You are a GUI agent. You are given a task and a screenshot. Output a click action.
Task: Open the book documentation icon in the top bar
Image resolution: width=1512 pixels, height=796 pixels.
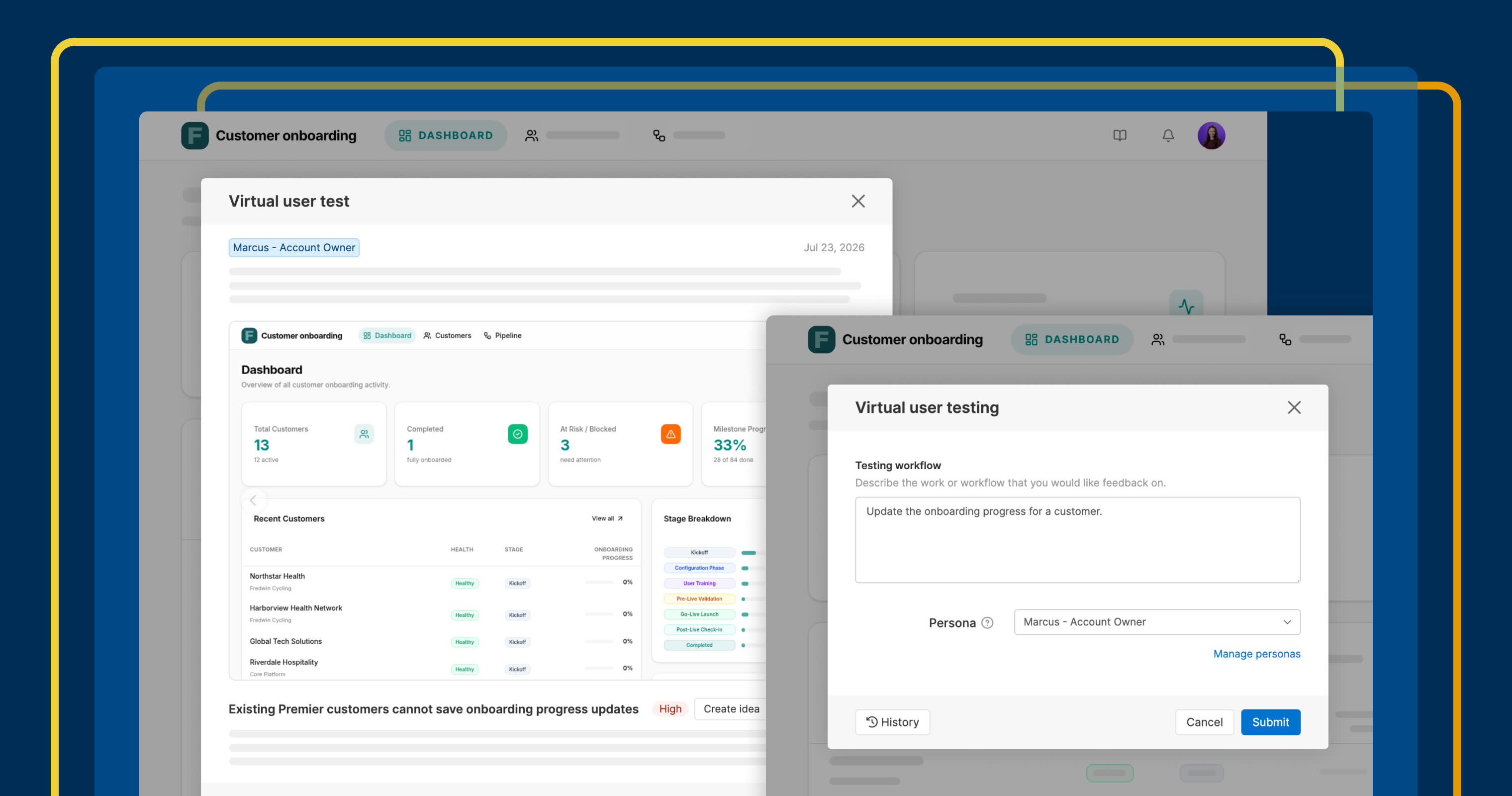coord(1120,136)
